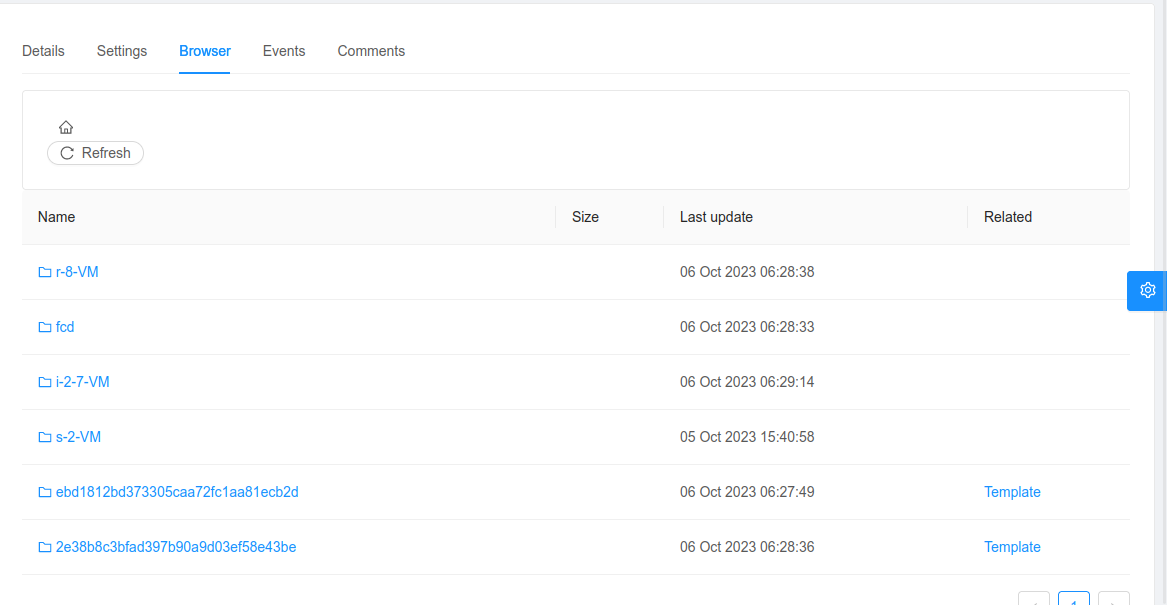Click the circular refresh arrow icon
The height and width of the screenshot is (605, 1167).
coord(67,152)
